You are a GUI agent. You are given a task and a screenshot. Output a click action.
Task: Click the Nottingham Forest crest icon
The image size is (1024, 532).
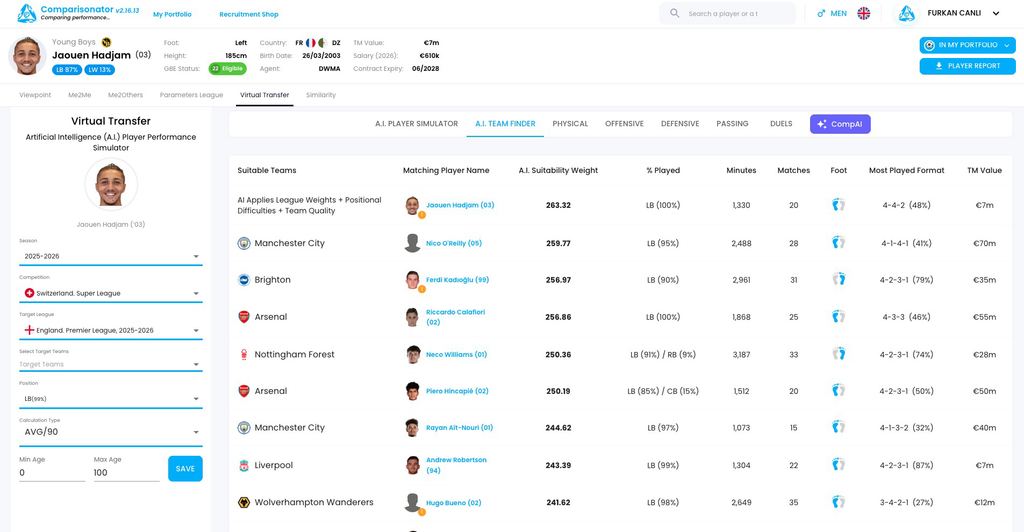(x=244, y=354)
